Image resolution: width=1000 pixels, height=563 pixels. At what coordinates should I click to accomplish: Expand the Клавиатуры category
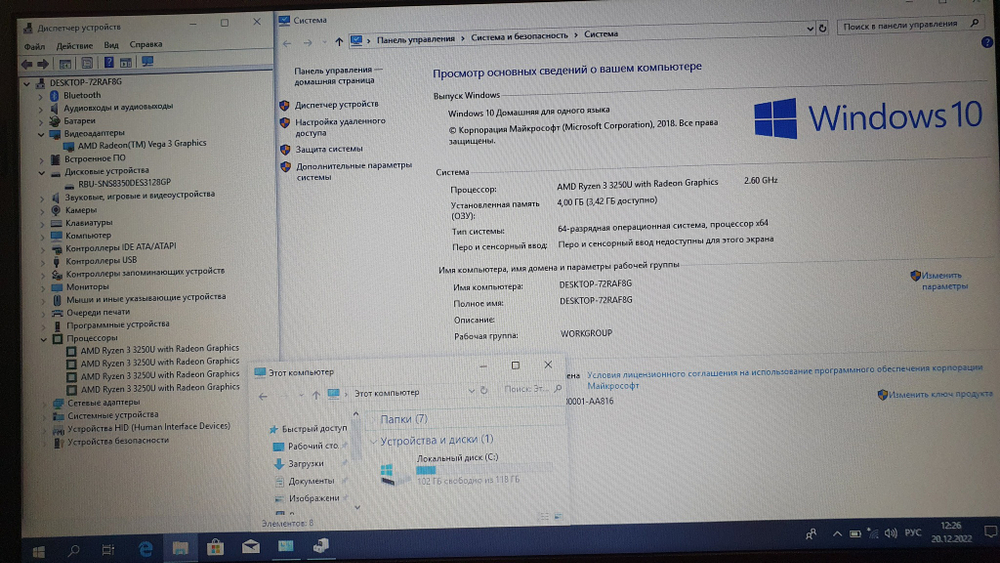click(x=42, y=224)
